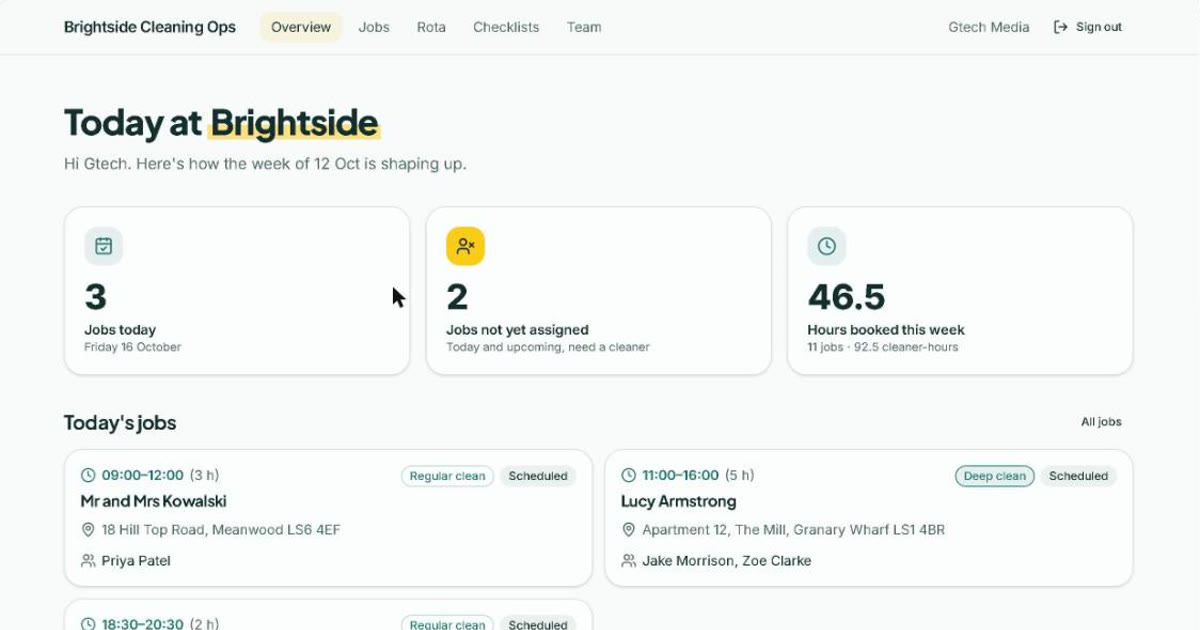
Task: Click address Apartment 12, The Mill, Granary Wharf
Action: tap(793, 530)
